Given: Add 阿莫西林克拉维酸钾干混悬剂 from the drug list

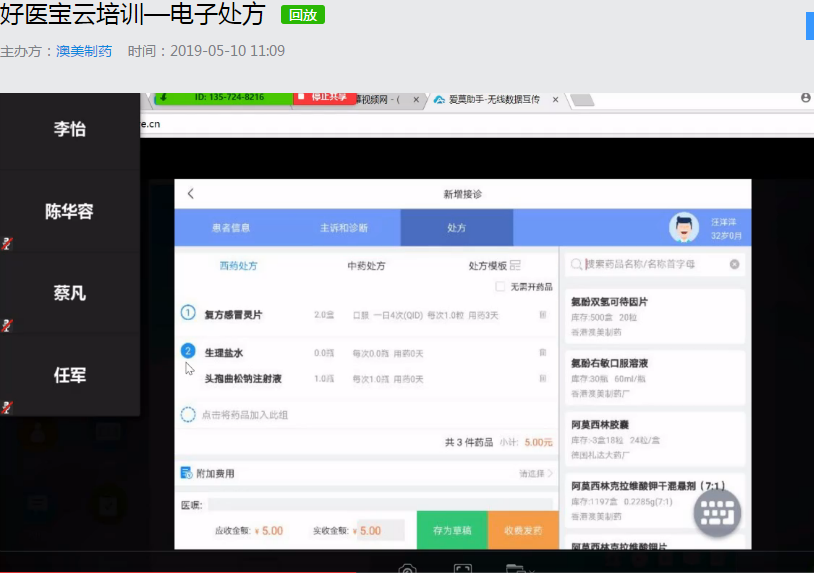Looking at the screenshot, I should coord(655,500).
